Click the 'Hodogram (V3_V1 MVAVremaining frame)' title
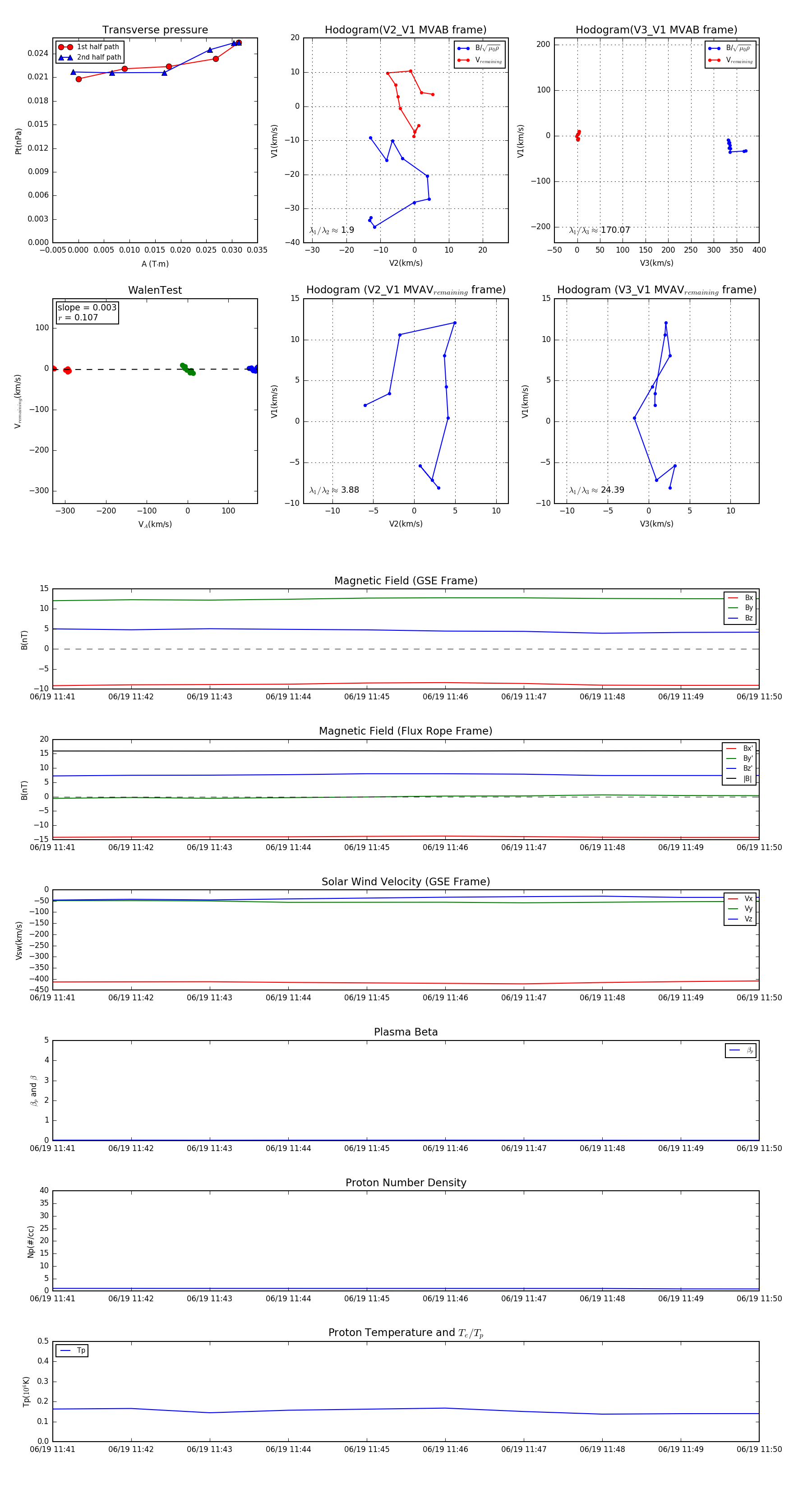Viewport: 812px width, 1489px height. pos(656,290)
